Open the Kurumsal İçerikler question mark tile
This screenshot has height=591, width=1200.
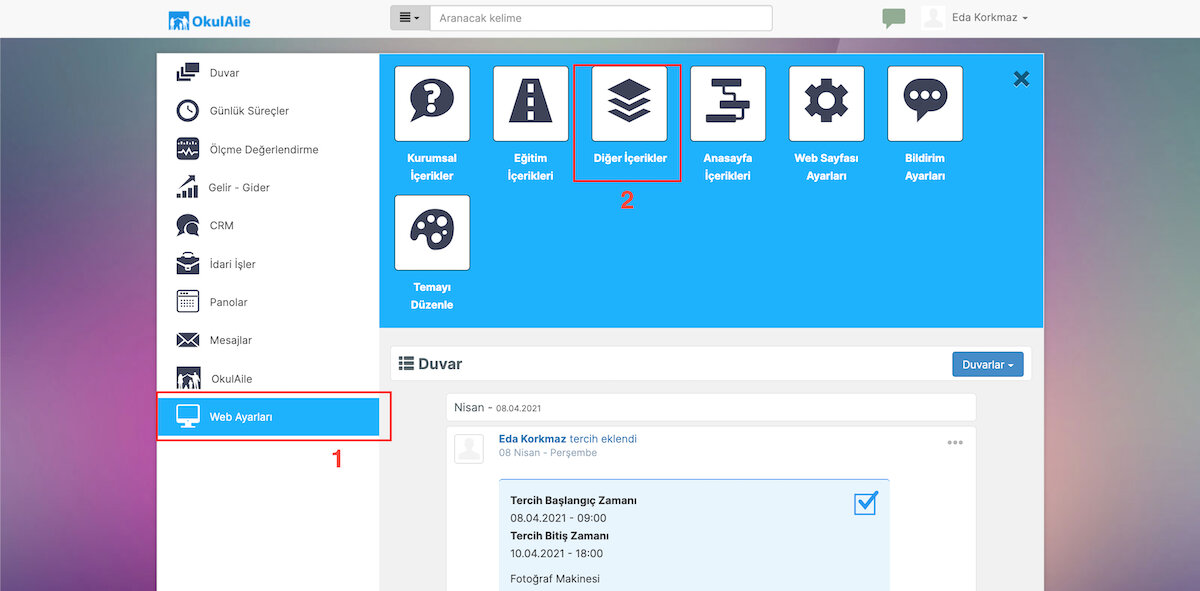[x=432, y=104]
